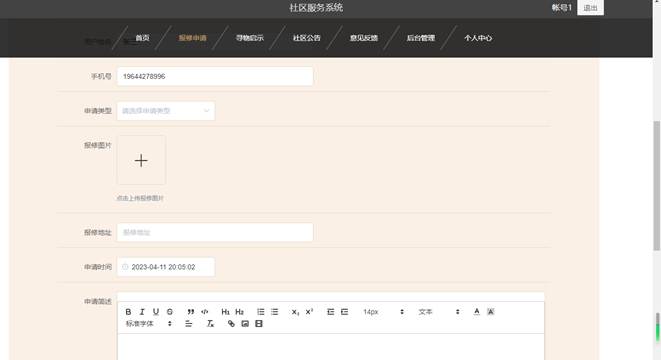
Task: Click the clock icon in 申请时间 field
Action: (125, 267)
